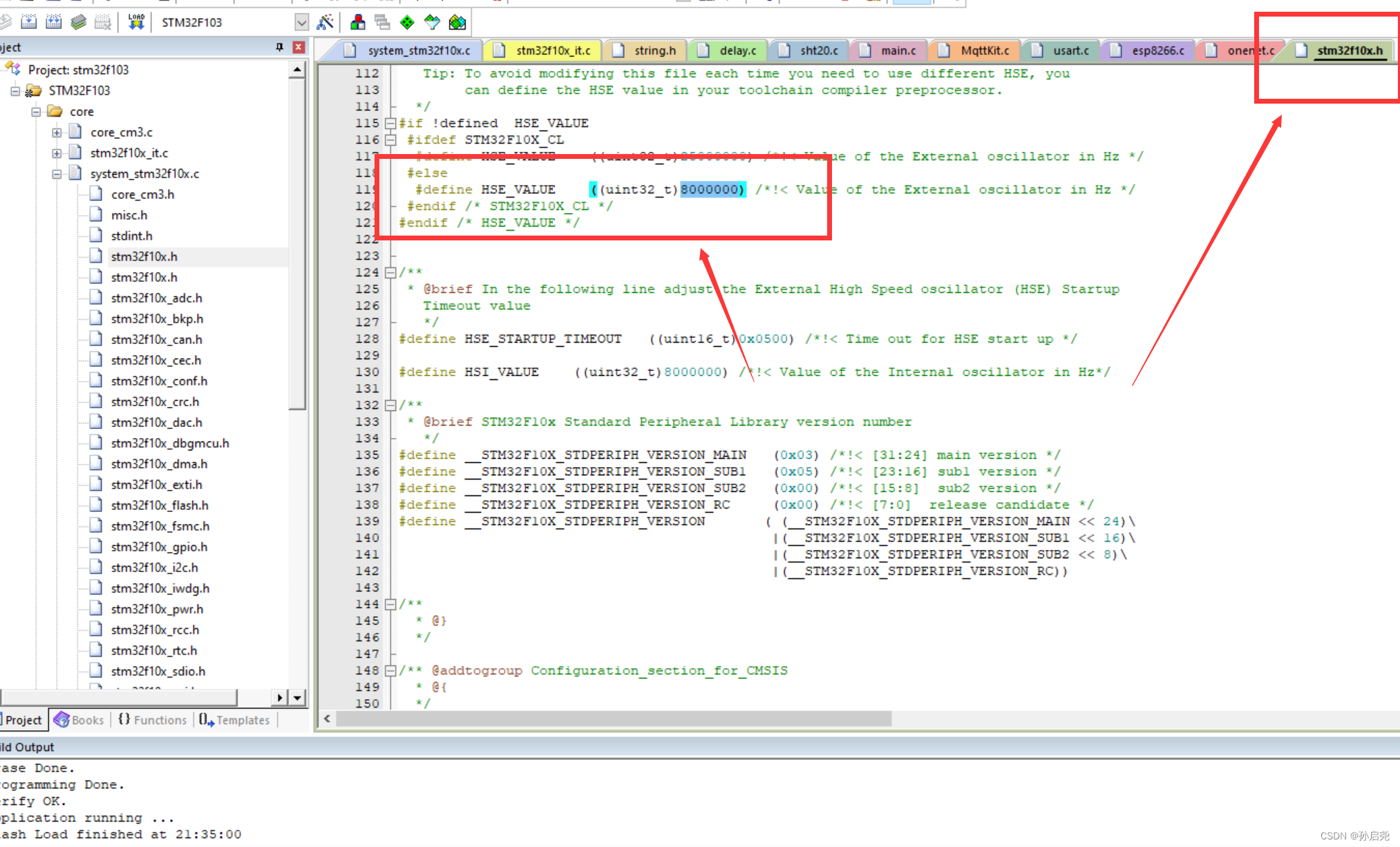Open Options for Target magic wand icon

coord(325,22)
